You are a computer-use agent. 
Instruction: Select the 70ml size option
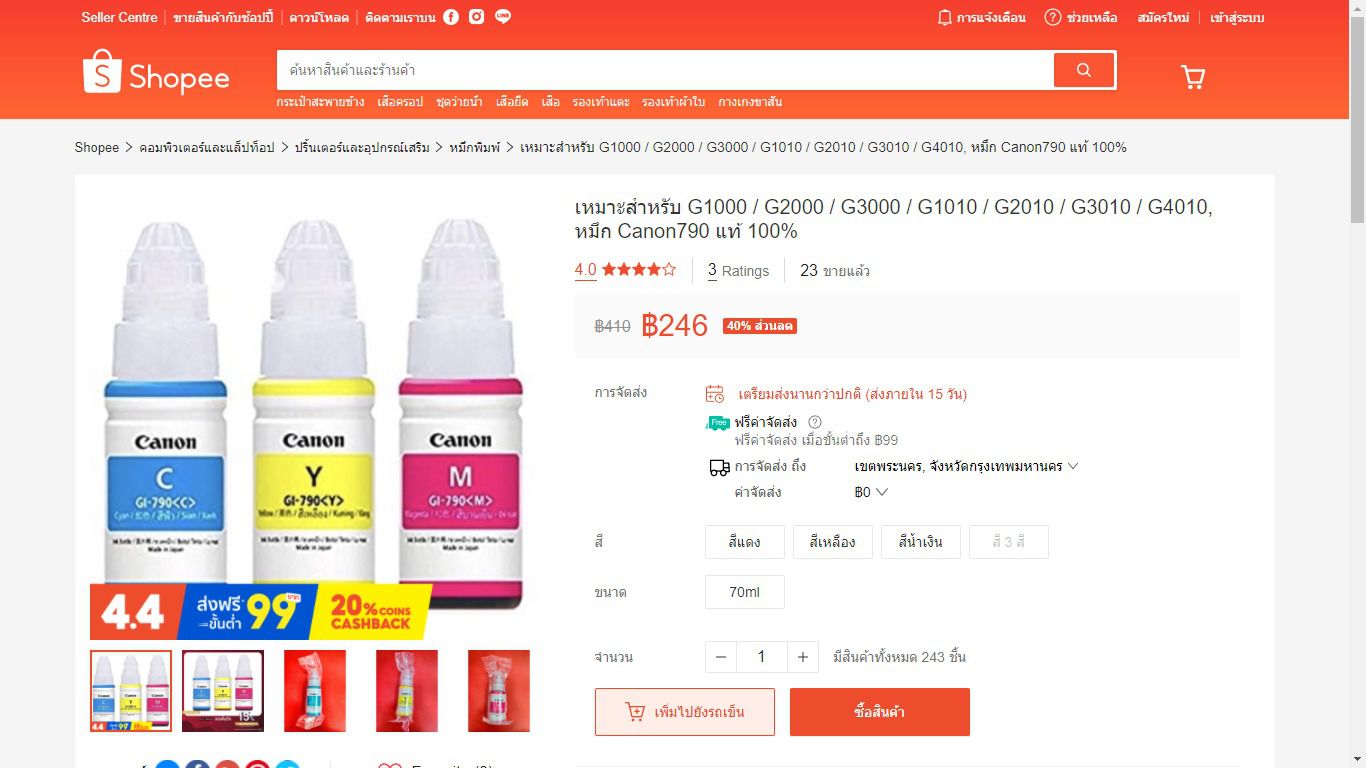coord(745,592)
